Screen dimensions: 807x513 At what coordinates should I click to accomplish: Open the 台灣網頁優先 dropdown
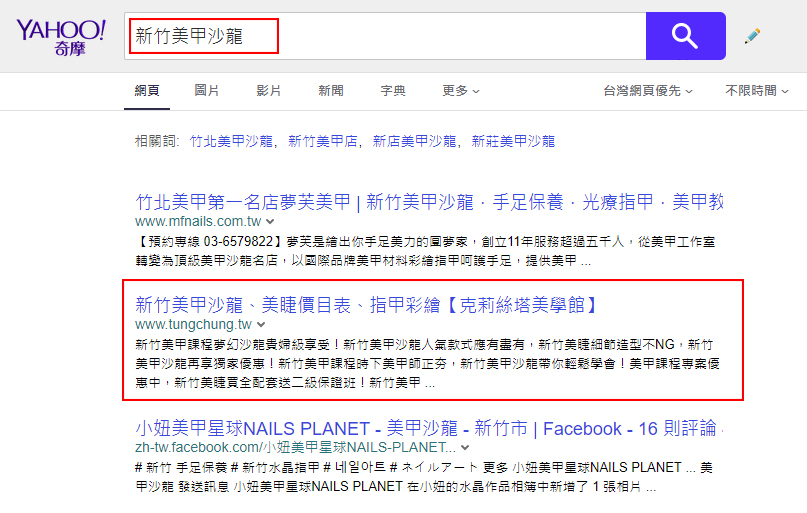648,91
